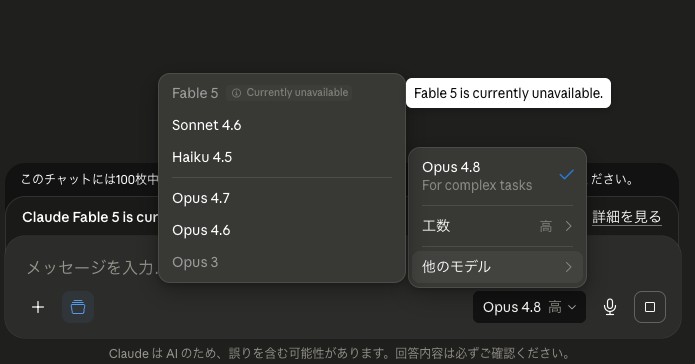Viewport: 695px width, 364px height.
Task: Start voice input with the microphone icon
Action: pyautogui.click(x=610, y=307)
